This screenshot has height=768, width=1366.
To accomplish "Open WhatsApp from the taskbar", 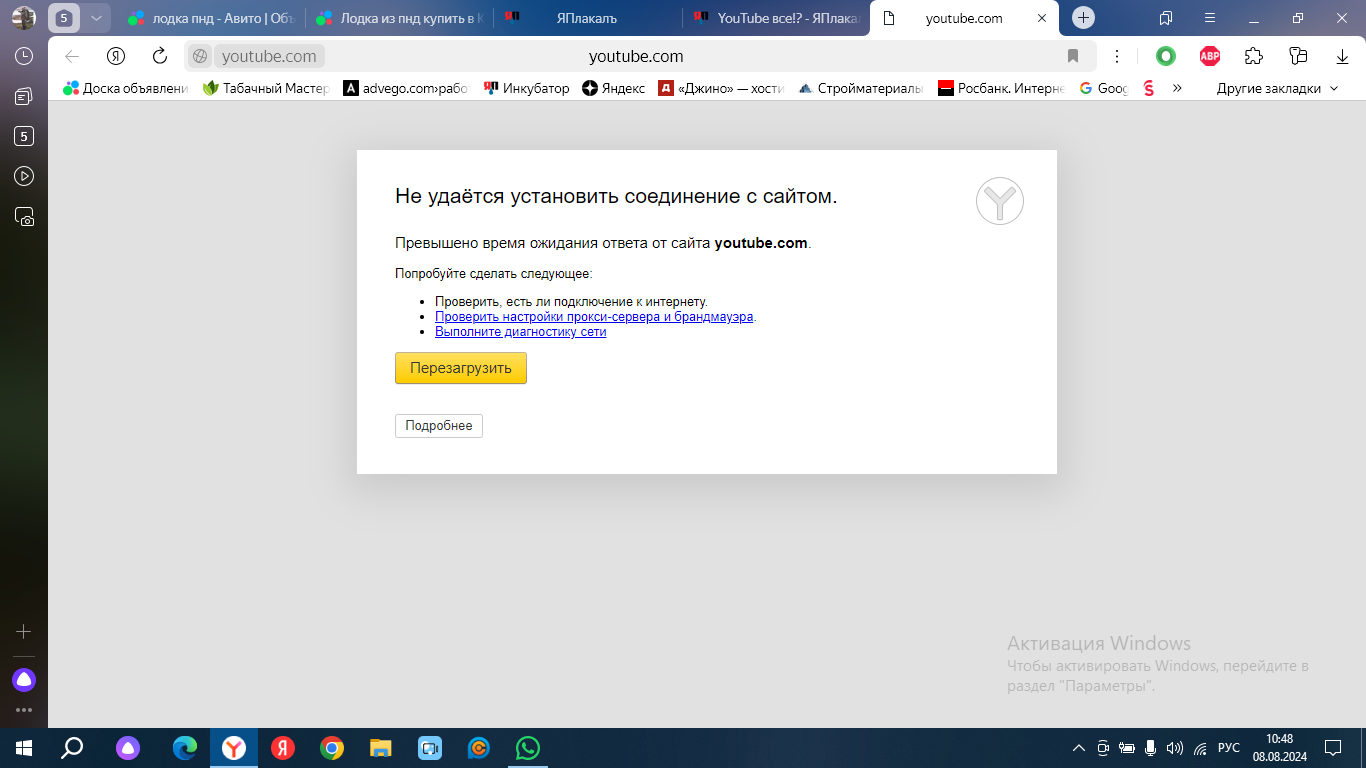I will pyautogui.click(x=527, y=748).
